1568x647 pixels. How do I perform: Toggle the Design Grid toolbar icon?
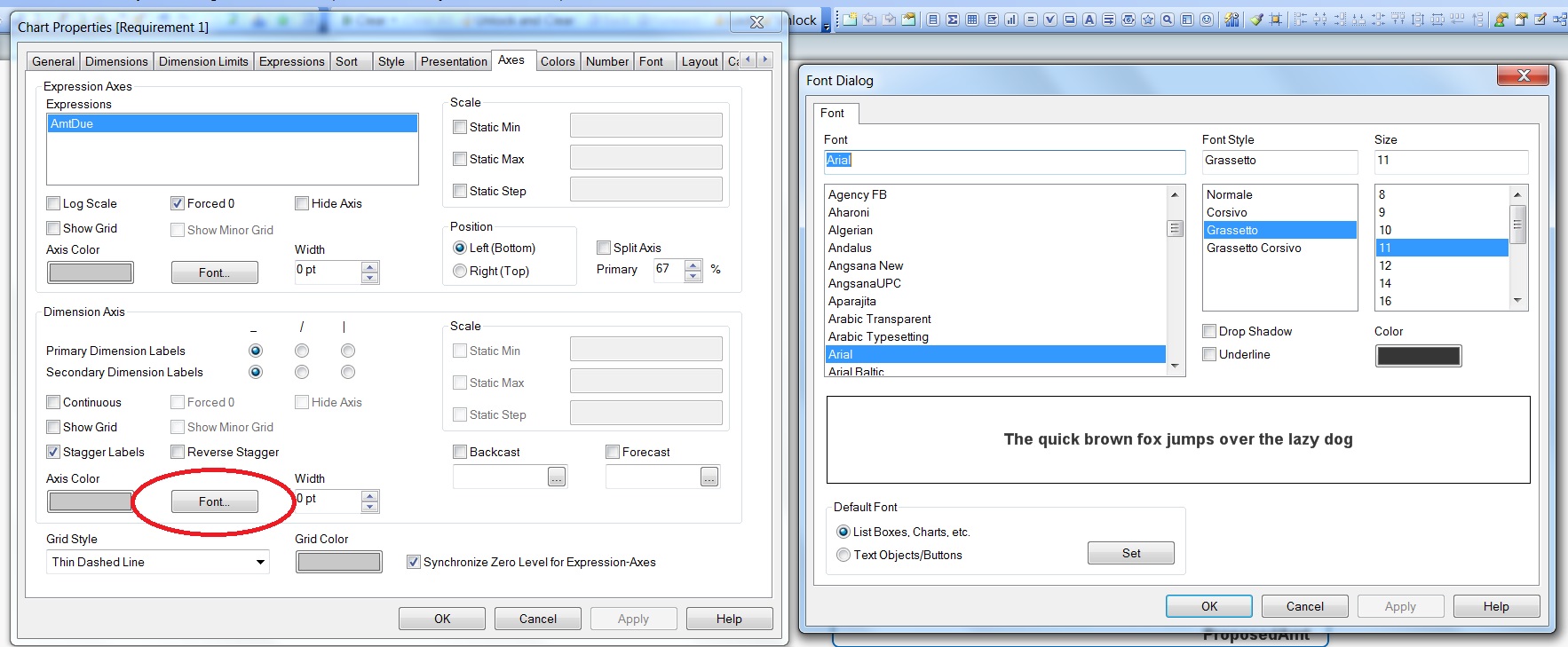coord(1276,20)
